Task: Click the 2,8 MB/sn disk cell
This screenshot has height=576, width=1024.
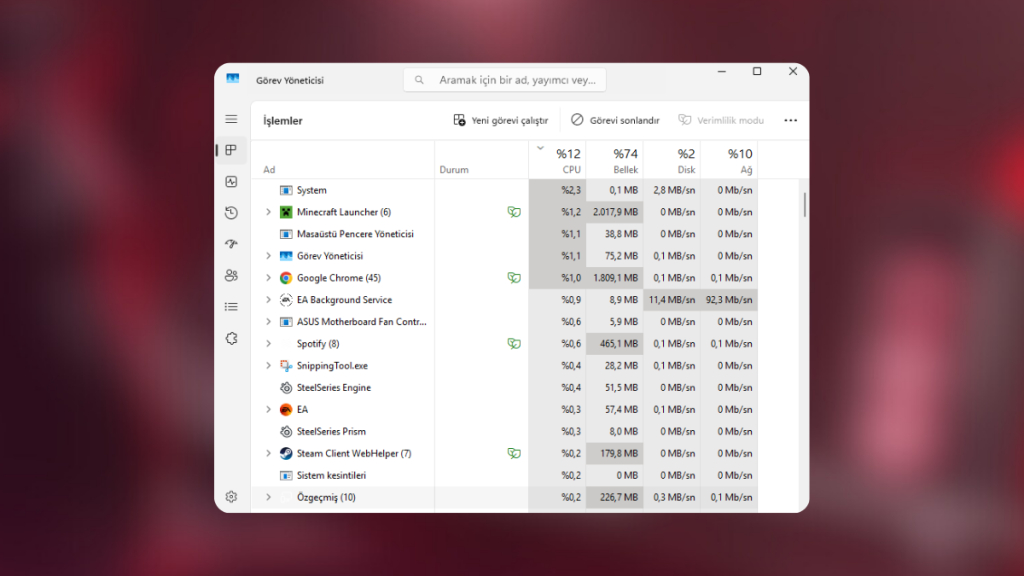Action: click(x=672, y=190)
